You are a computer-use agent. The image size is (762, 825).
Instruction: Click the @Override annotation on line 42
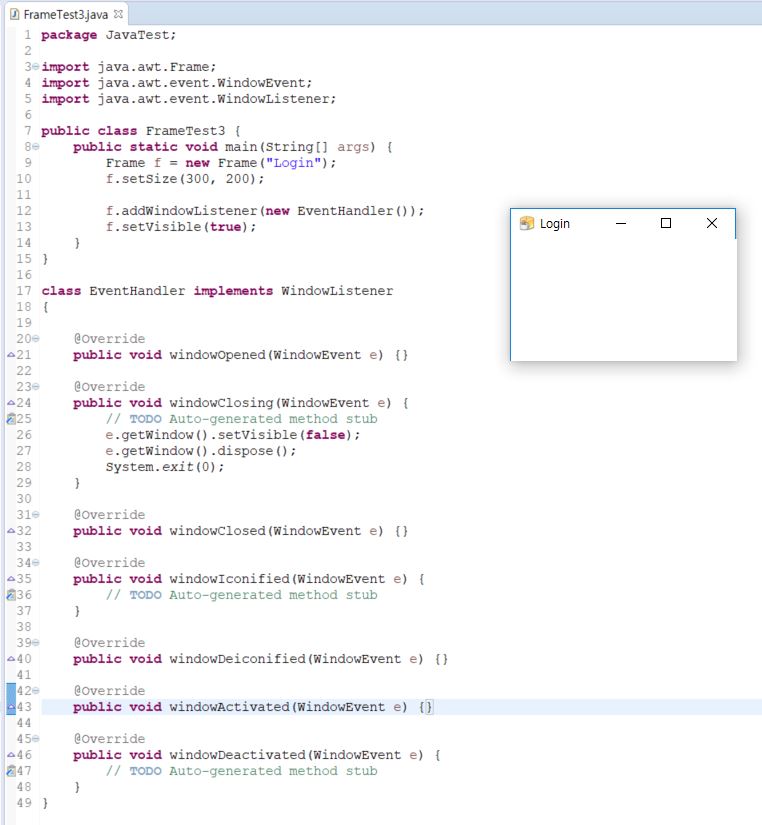click(109, 691)
